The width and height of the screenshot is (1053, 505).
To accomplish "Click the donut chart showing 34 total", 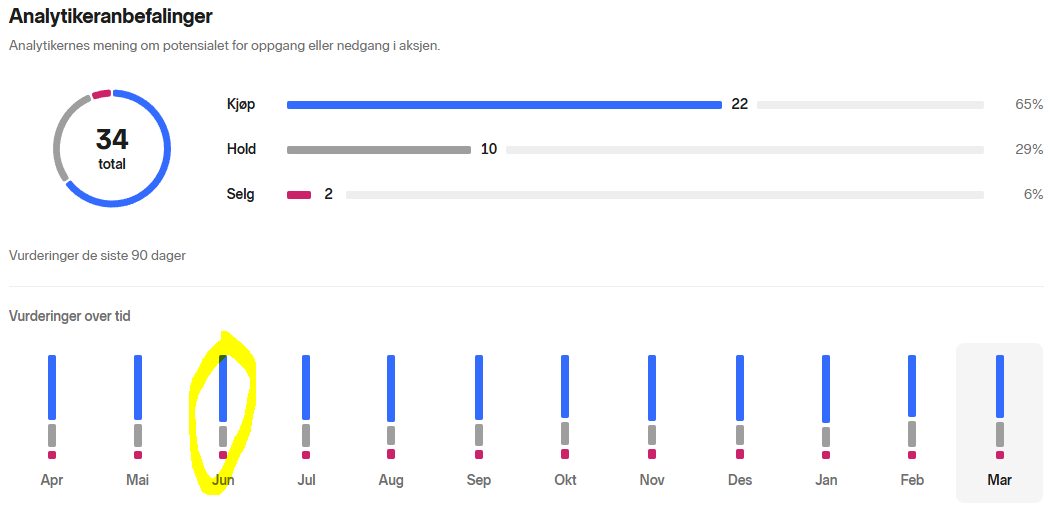I will coord(112,148).
